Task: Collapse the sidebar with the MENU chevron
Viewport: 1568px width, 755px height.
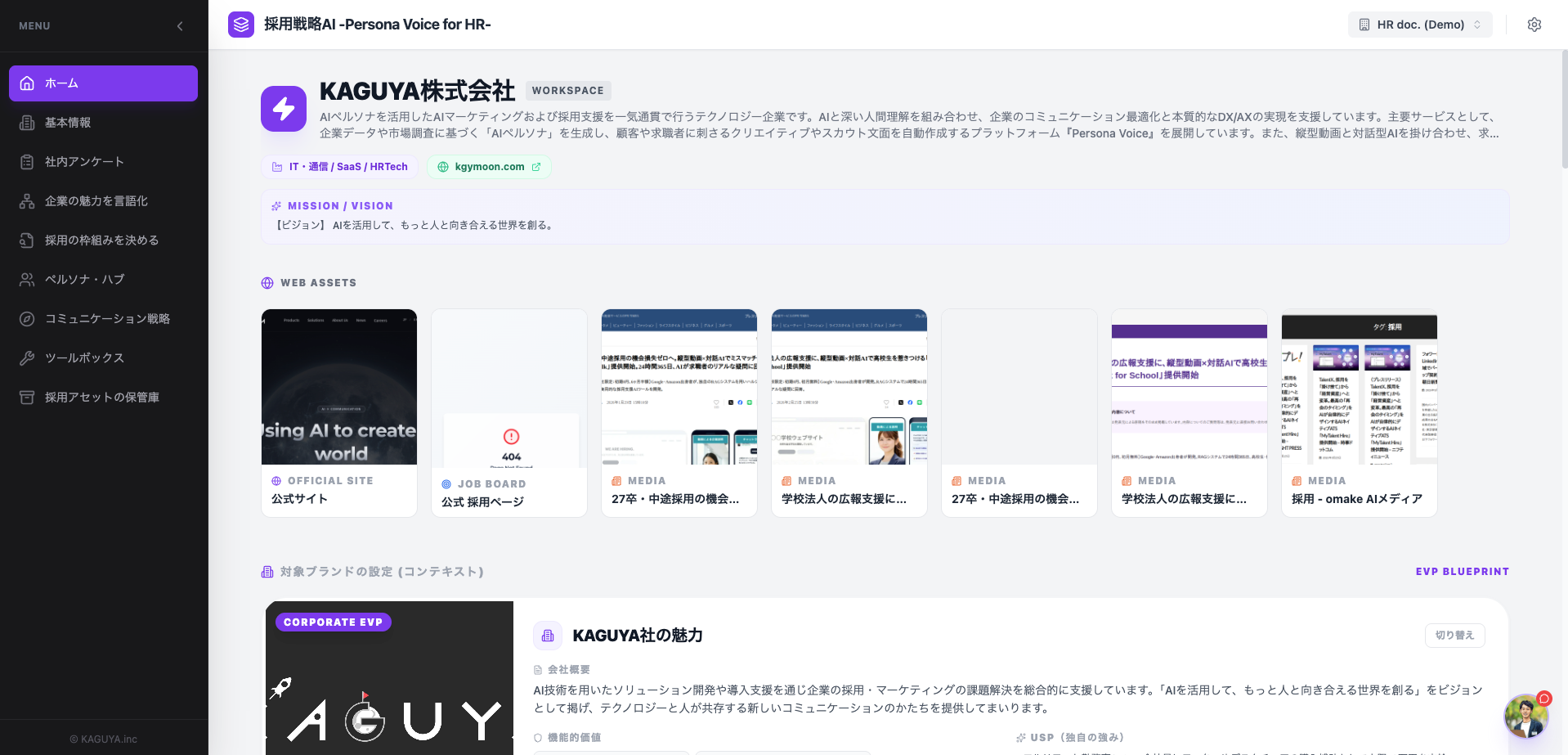Action: click(180, 26)
